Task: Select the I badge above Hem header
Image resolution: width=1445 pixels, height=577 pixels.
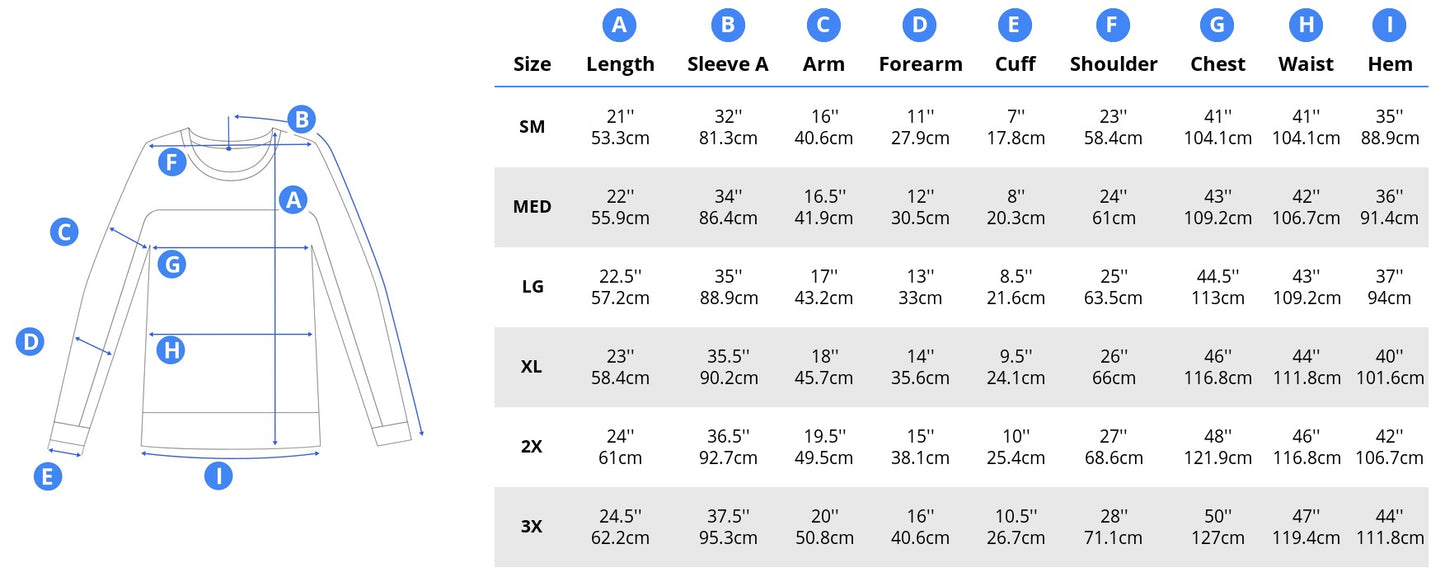Action: 1389,25
